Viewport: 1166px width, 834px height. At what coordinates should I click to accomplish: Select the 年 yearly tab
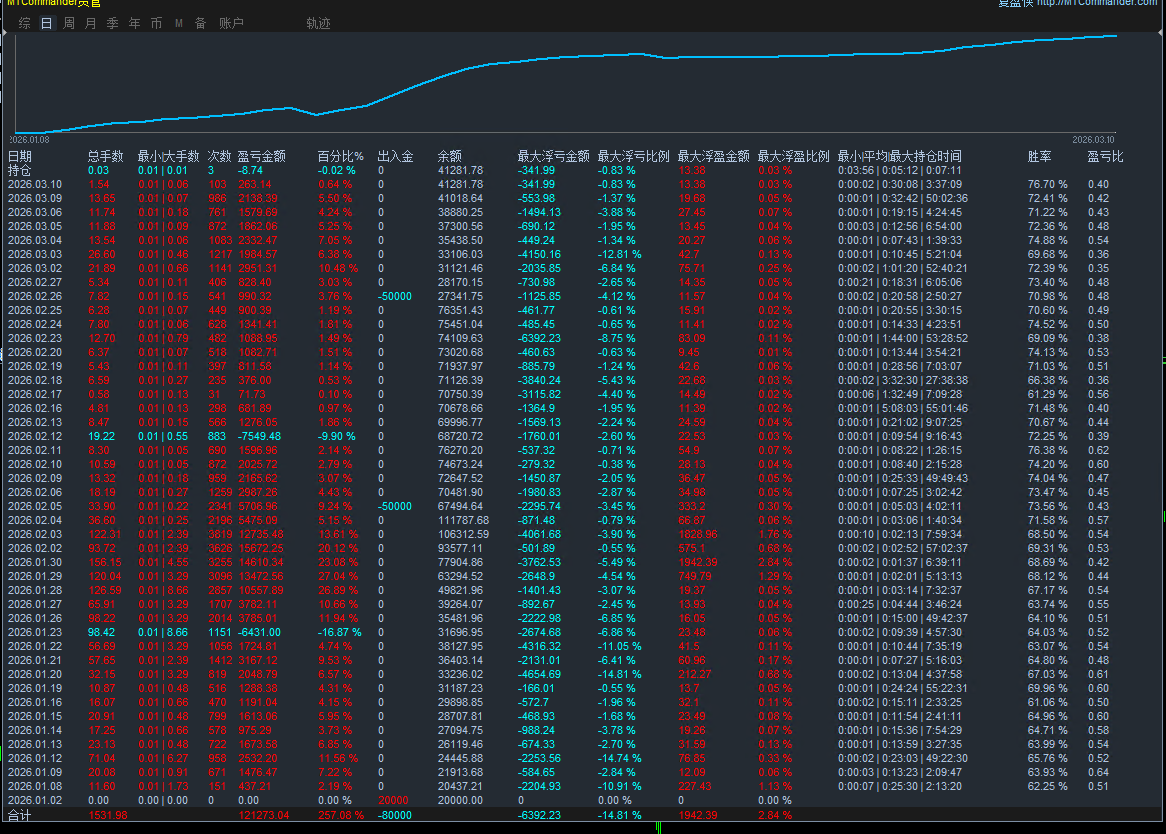(x=134, y=23)
